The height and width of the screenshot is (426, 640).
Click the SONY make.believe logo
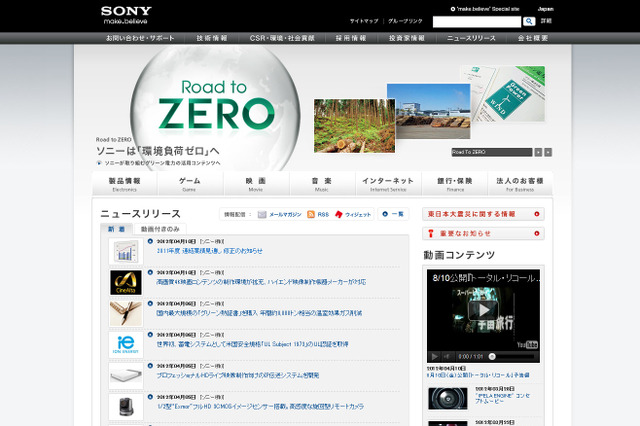pos(126,15)
